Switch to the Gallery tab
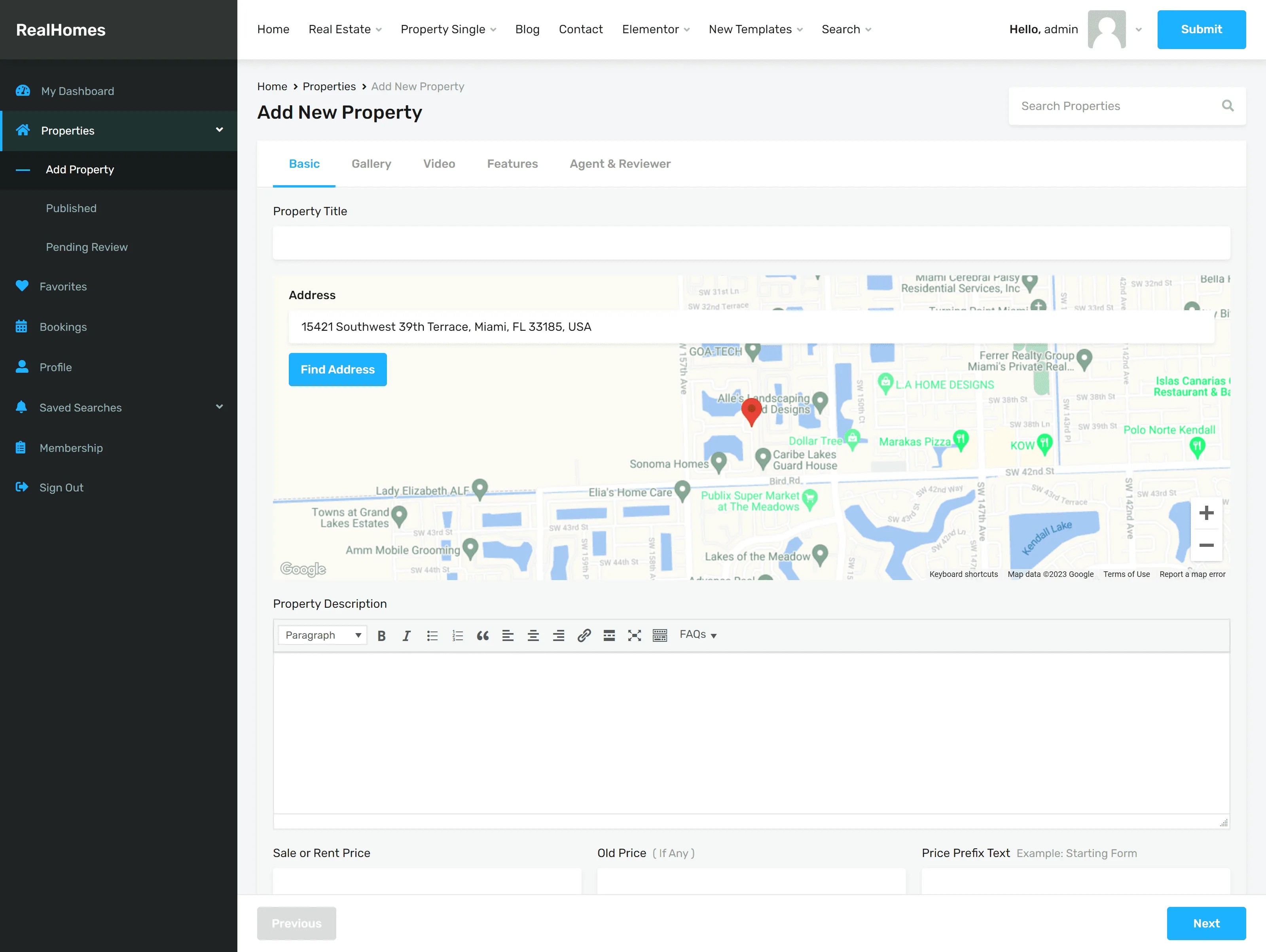Viewport: 1266px width, 952px height. click(371, 164)
